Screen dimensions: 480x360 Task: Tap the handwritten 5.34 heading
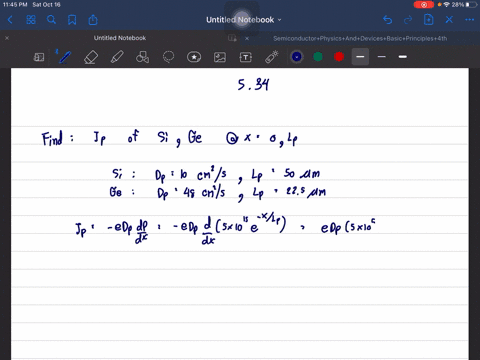[253, 85]
